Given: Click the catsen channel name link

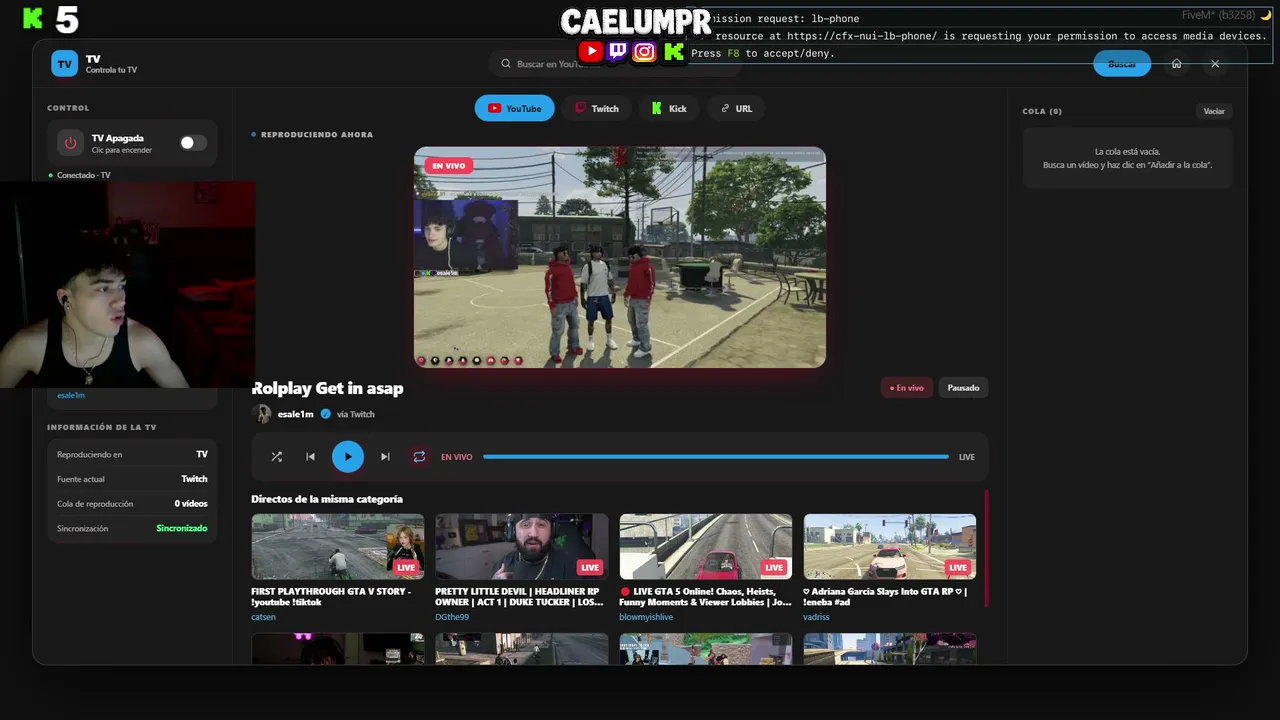Looking at the screenshot, I should [264, 617].
